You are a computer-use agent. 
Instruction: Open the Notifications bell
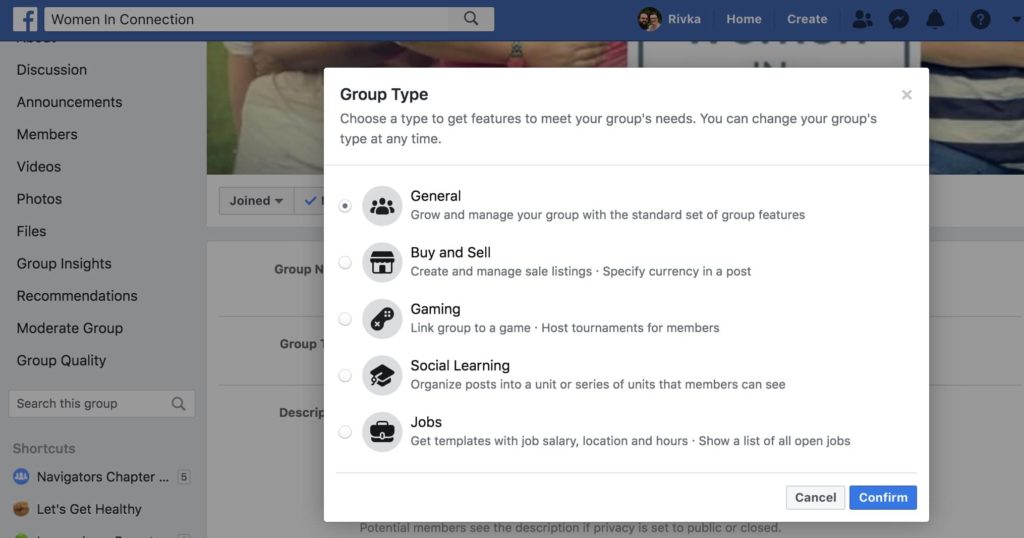tap(935, 19)
